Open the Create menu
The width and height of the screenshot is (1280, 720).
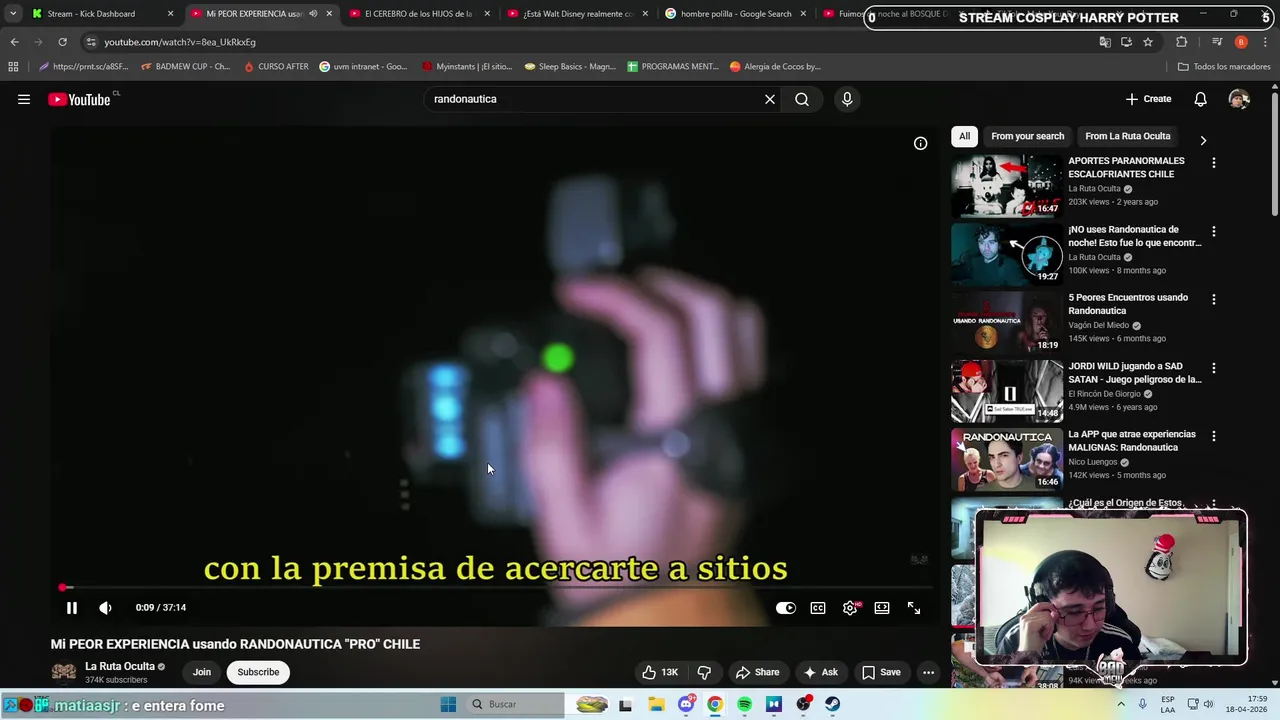point(1148,99)
